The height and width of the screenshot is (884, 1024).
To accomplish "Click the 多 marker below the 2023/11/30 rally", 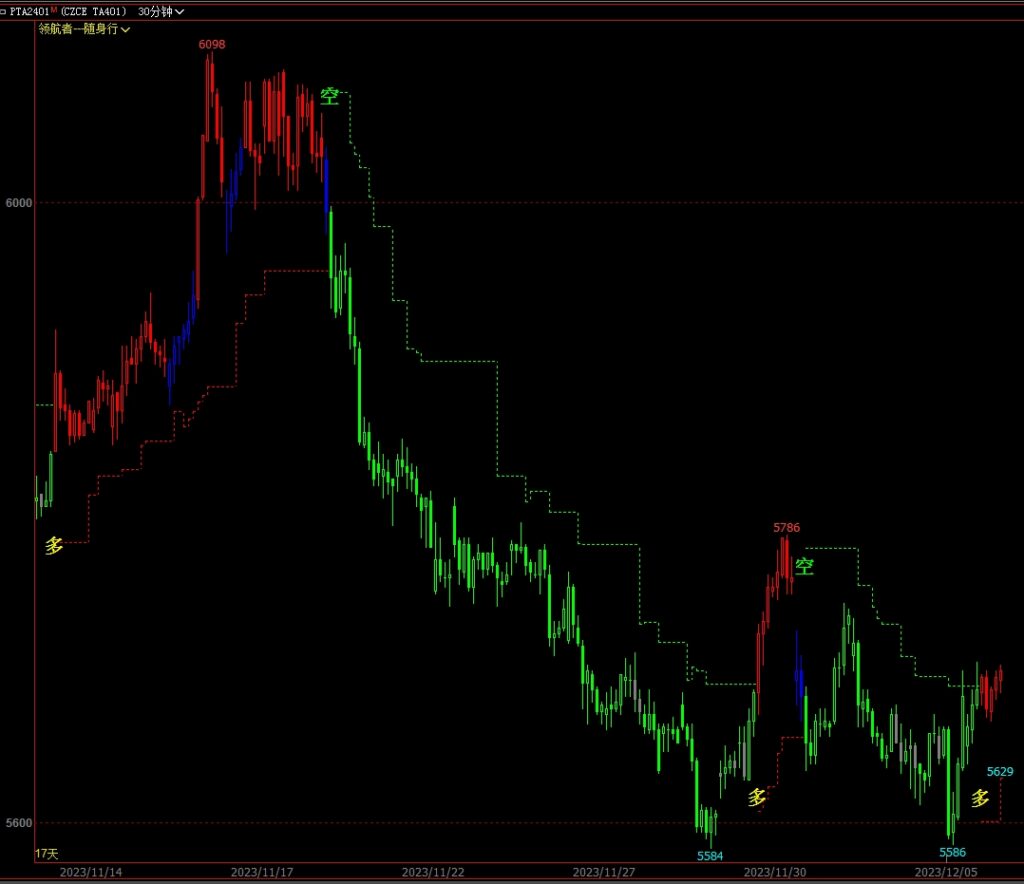I will coord(757,797).
